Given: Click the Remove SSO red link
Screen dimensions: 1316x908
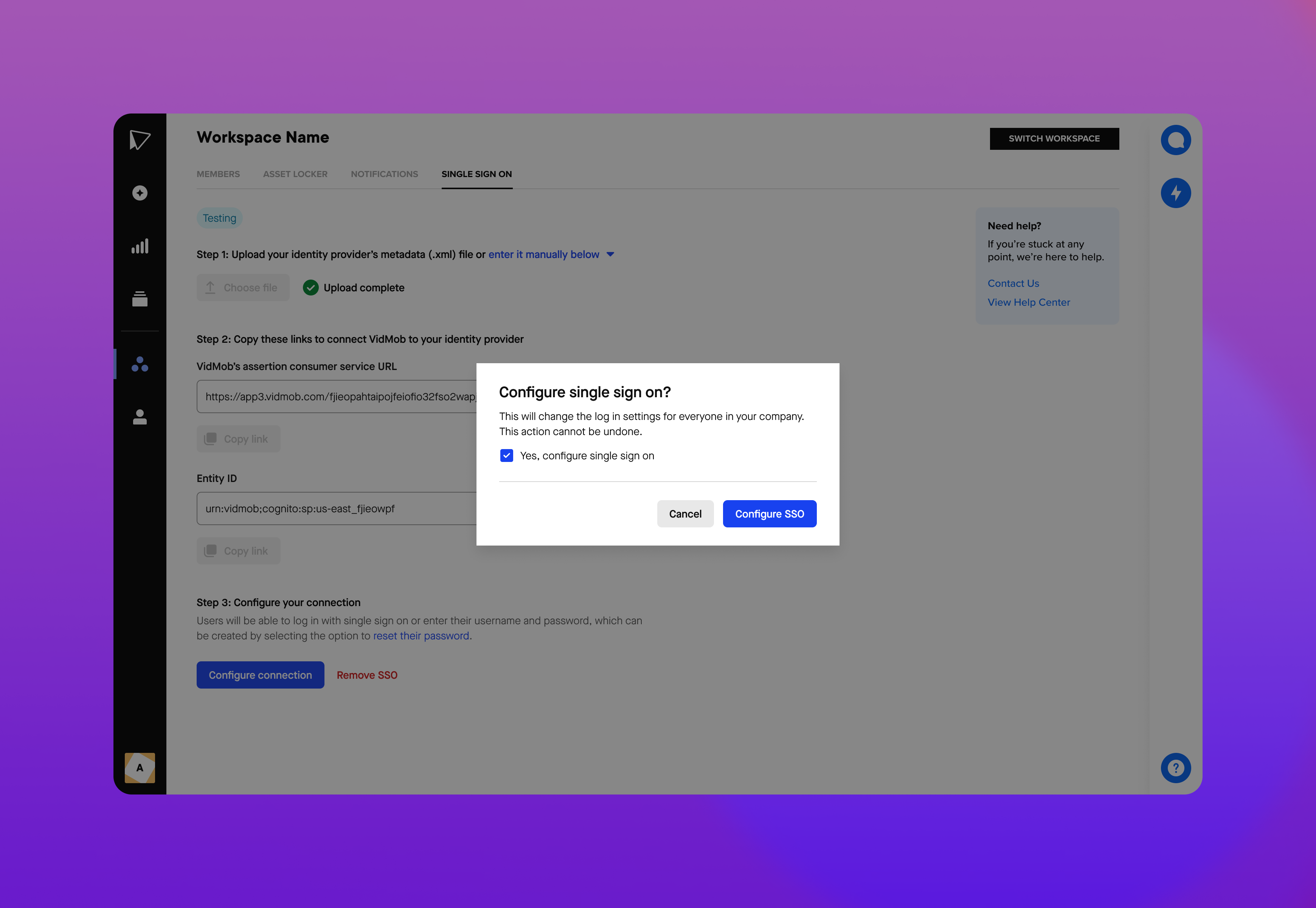Looking at the screenshot, I should (367, 674).
